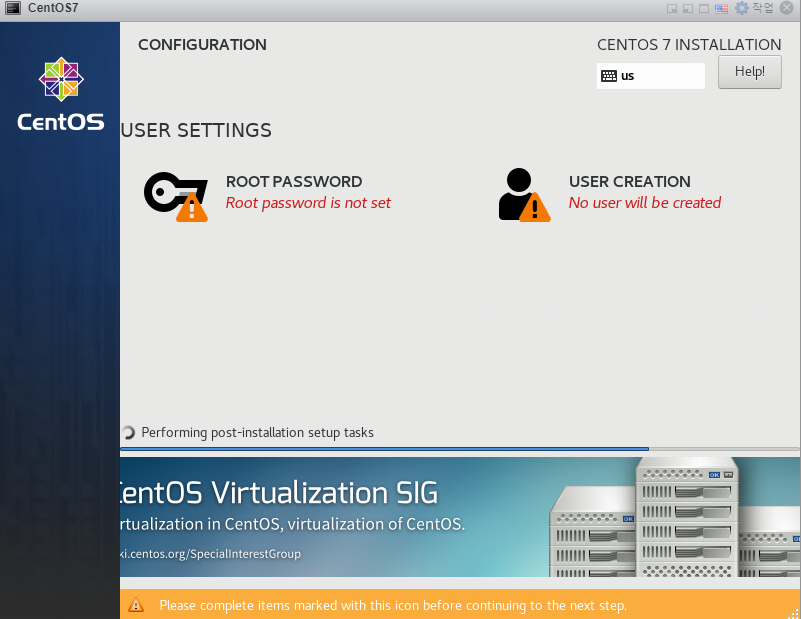The height and width of the screenshot is (619, 801).
Task: Click the CentOS7 window title icon
Action: (12, 8)
